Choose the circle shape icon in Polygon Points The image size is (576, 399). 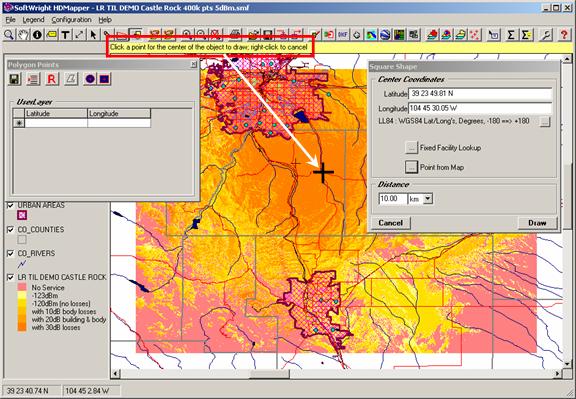(90, 79)
